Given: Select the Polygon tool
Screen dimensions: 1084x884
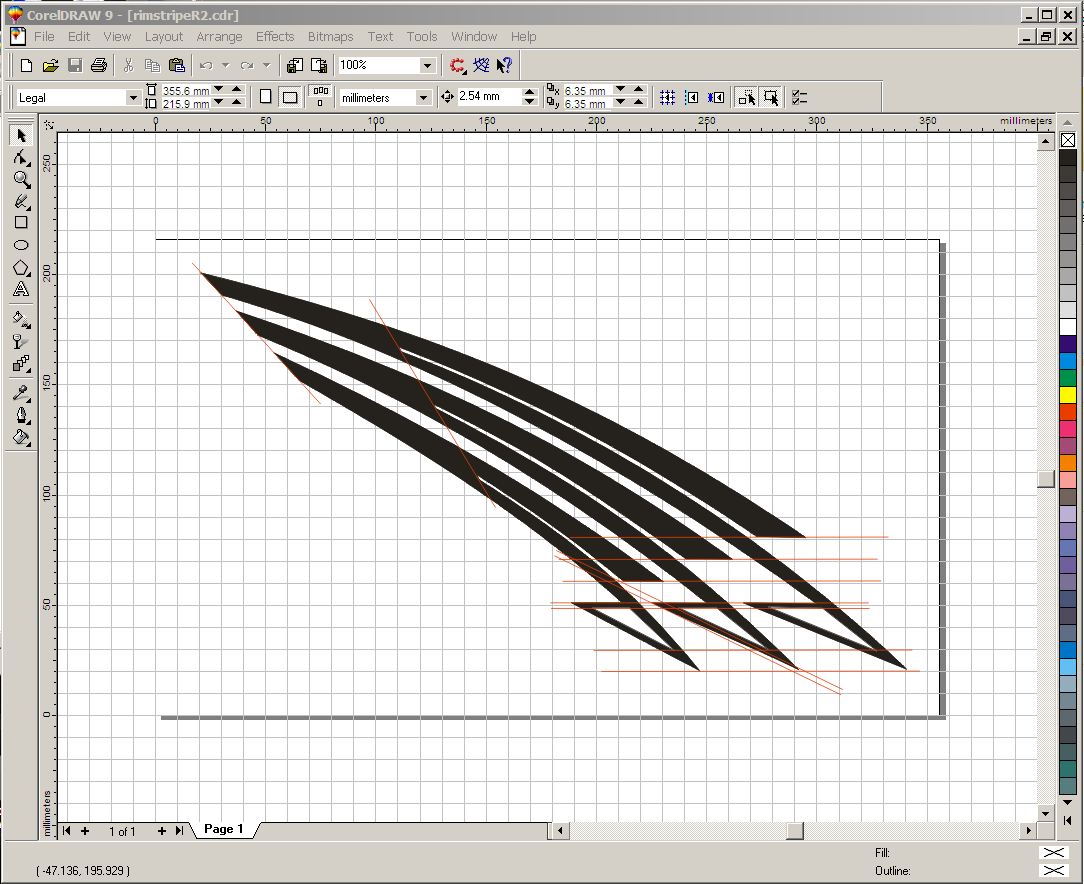Looking at the screenshot, I should pos(21,267).
